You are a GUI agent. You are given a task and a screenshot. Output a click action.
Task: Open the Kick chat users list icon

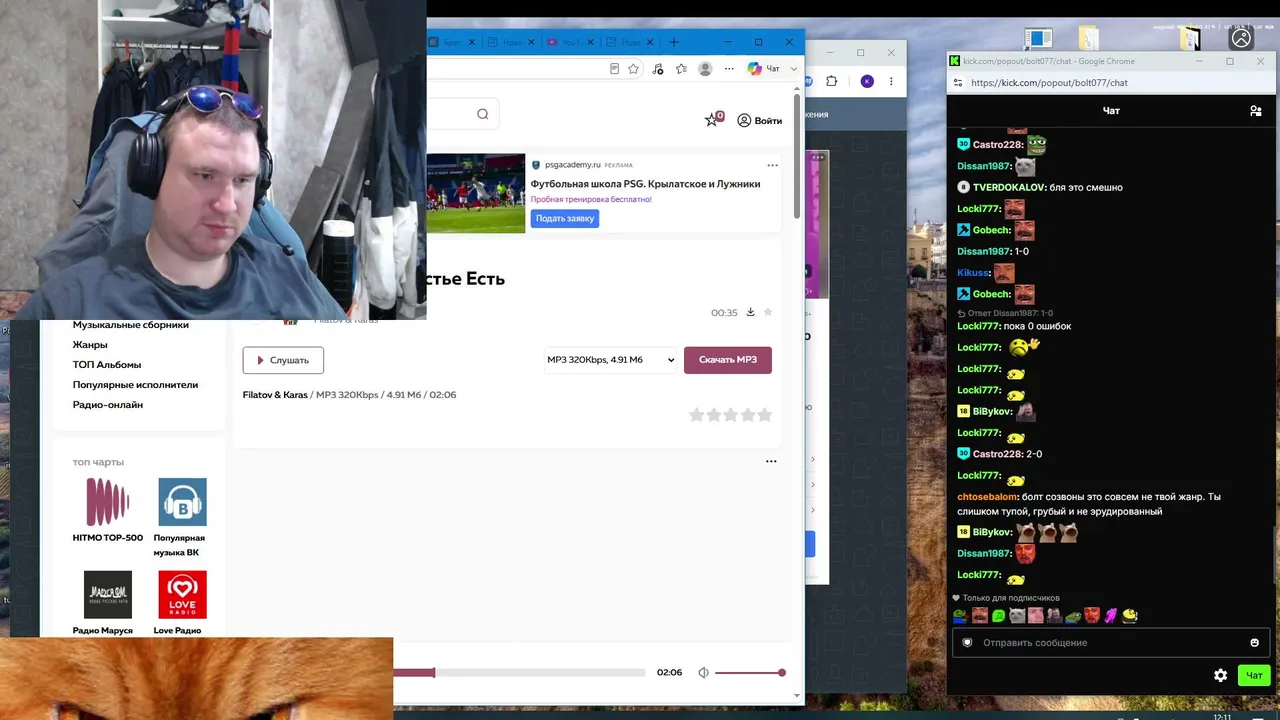[1256, 111]
